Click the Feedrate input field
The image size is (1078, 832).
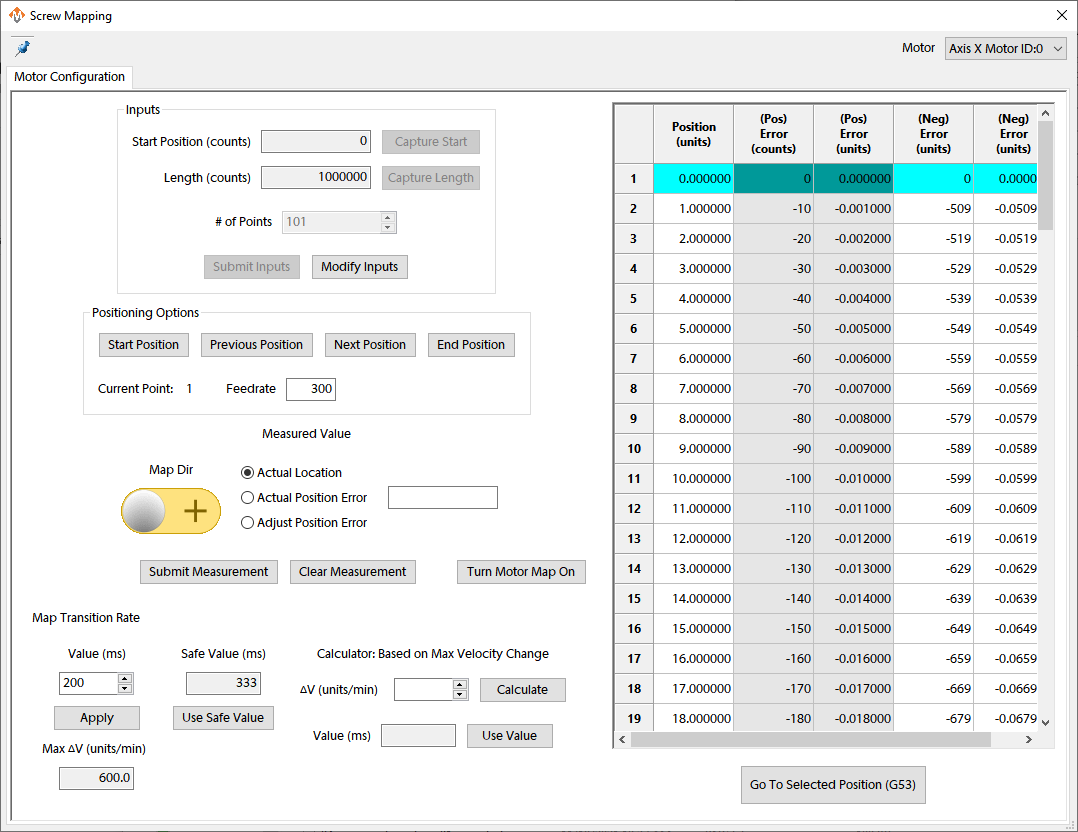point(310,389)
